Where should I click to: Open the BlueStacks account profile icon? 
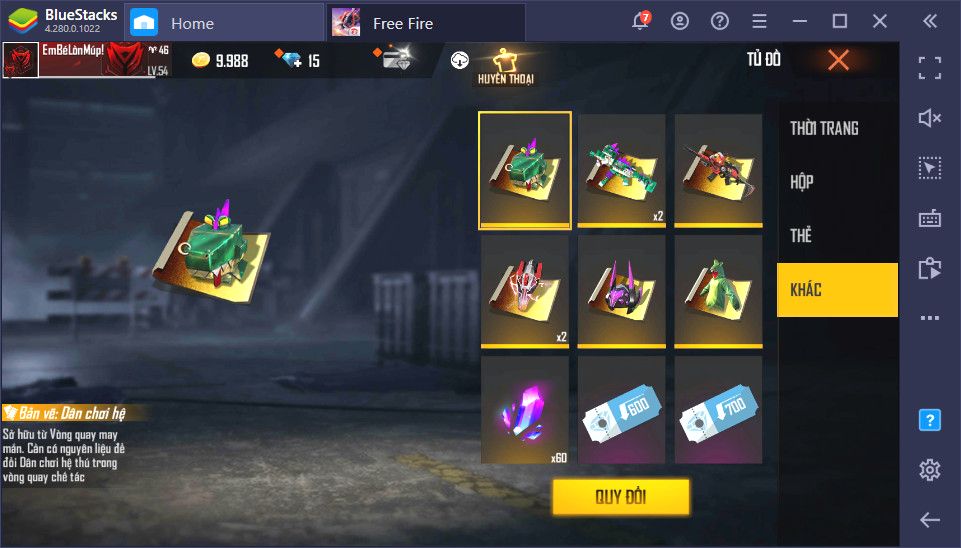tap(680, 21)
